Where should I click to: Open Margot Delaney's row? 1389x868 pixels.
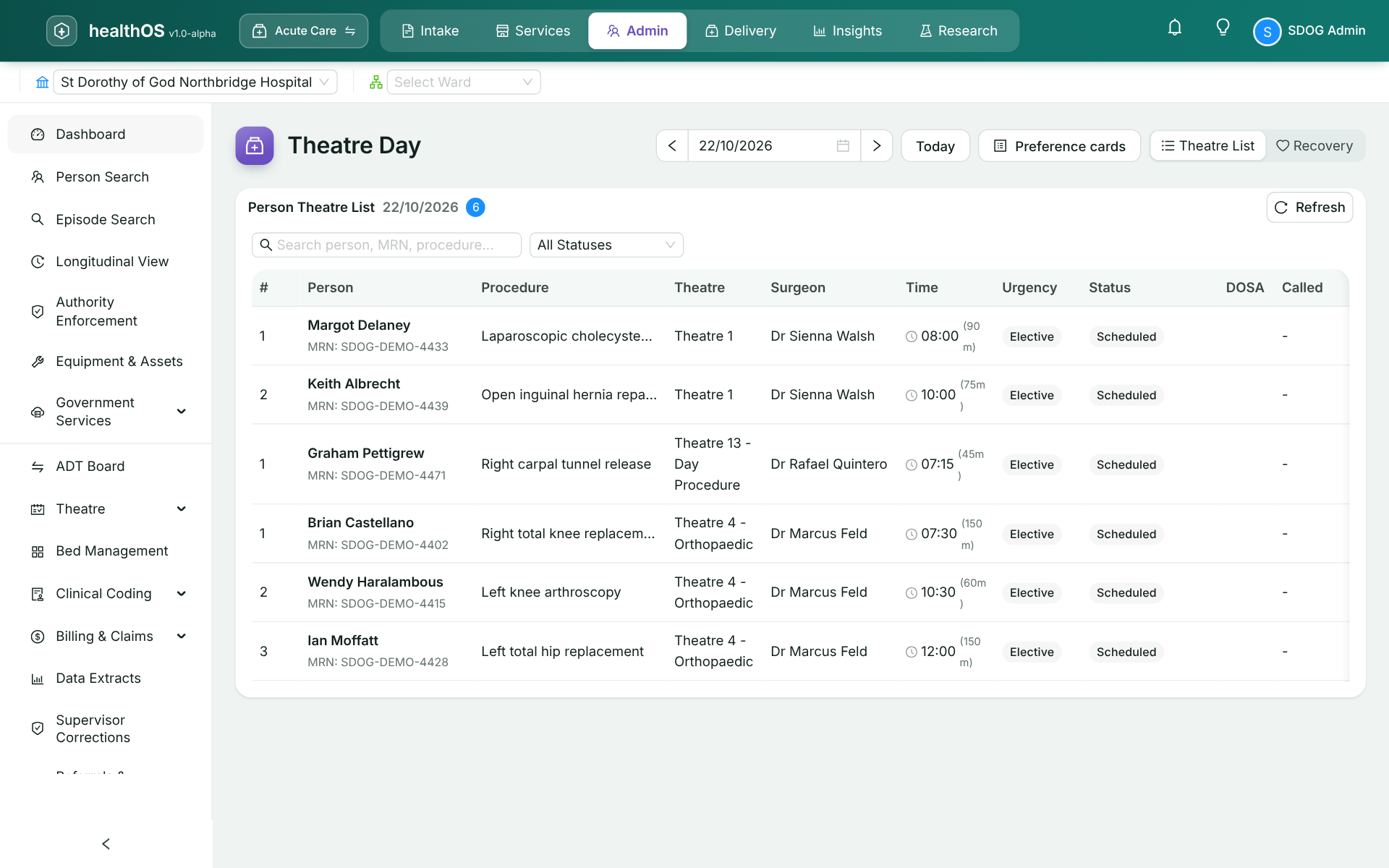(x=800, y=336)
